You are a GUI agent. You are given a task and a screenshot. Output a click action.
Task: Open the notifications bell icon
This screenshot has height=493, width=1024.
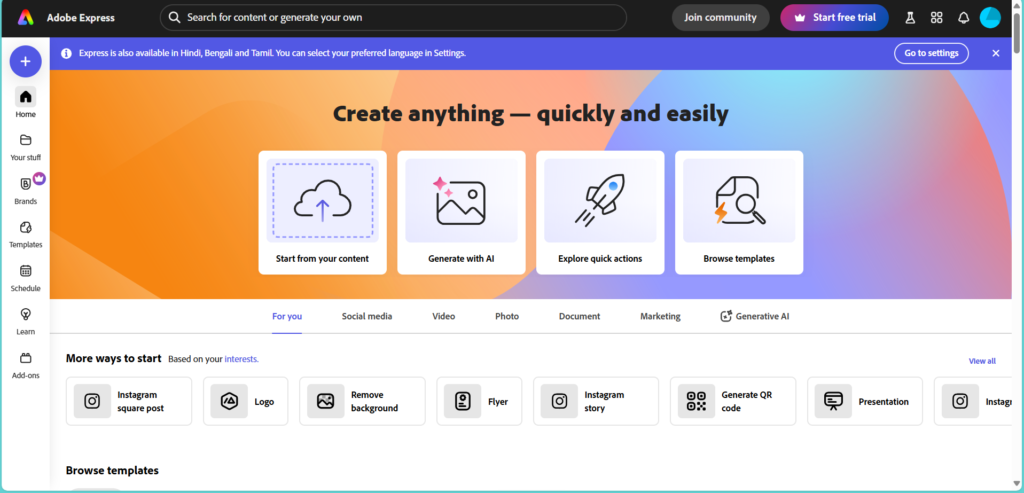[963, 18]
